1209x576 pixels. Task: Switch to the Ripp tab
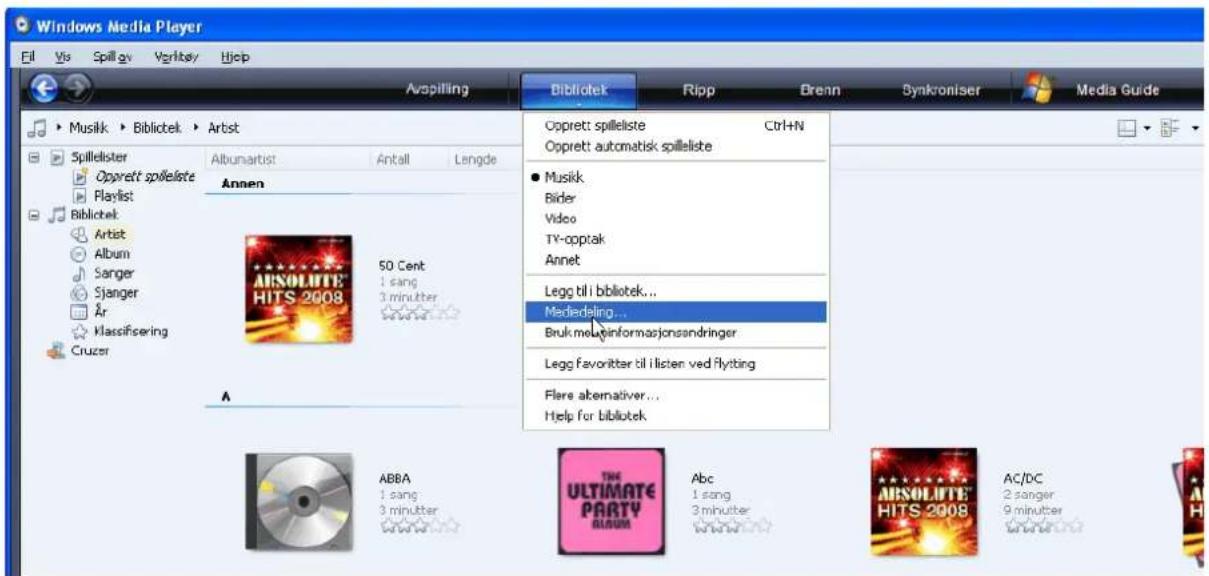click(698, 90)
